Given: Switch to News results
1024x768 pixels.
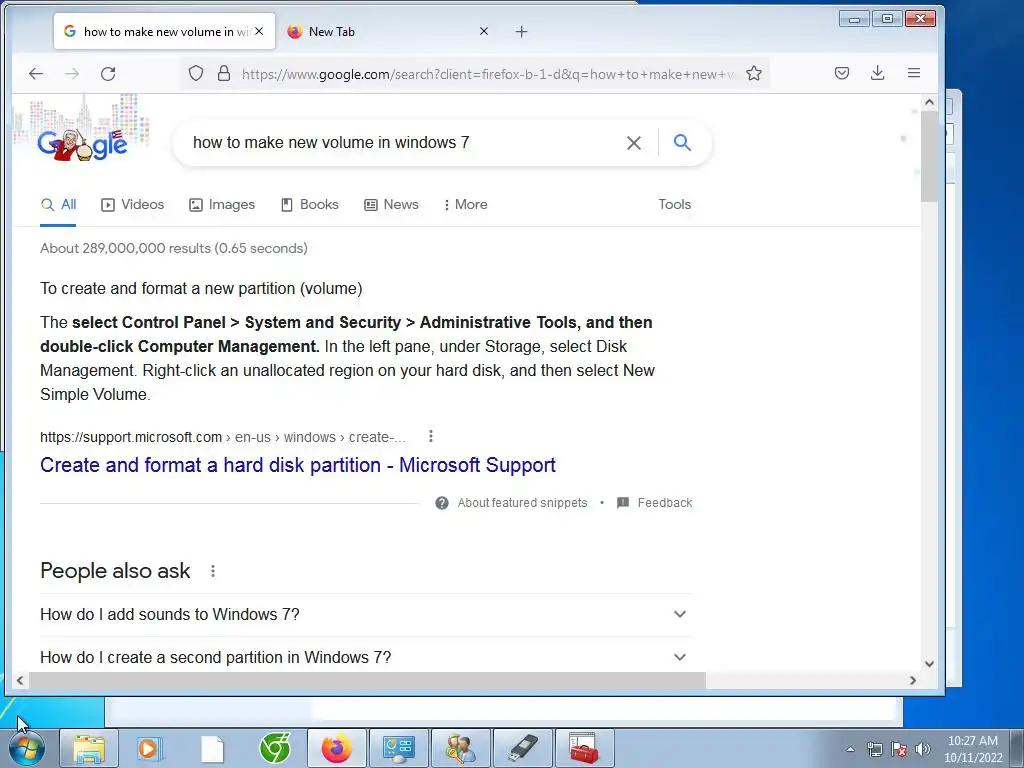Looking at the screenshot, I should 391,204.
